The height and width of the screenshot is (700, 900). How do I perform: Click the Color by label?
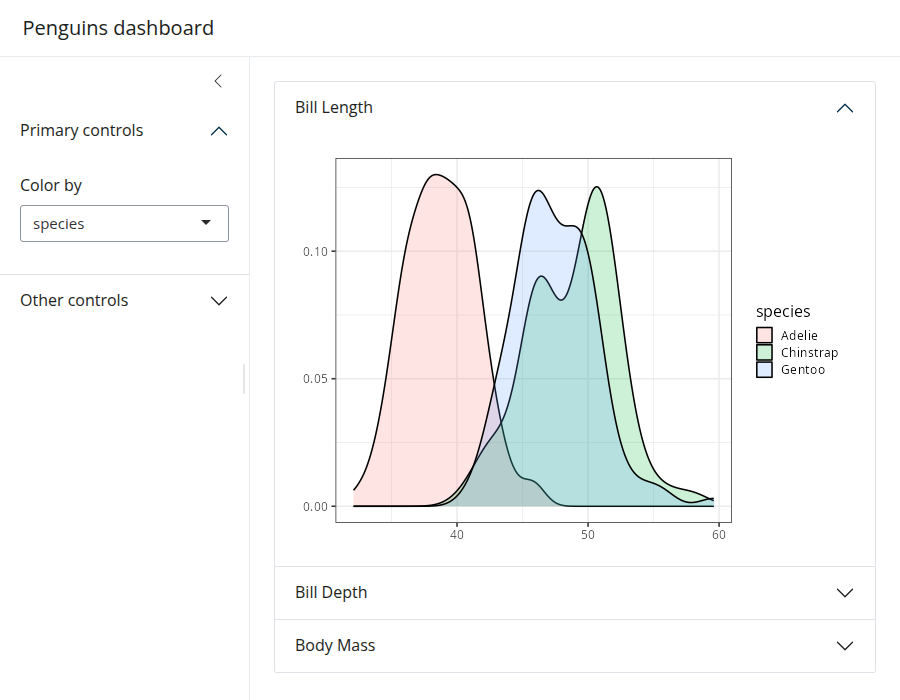[x=51, y=186]
